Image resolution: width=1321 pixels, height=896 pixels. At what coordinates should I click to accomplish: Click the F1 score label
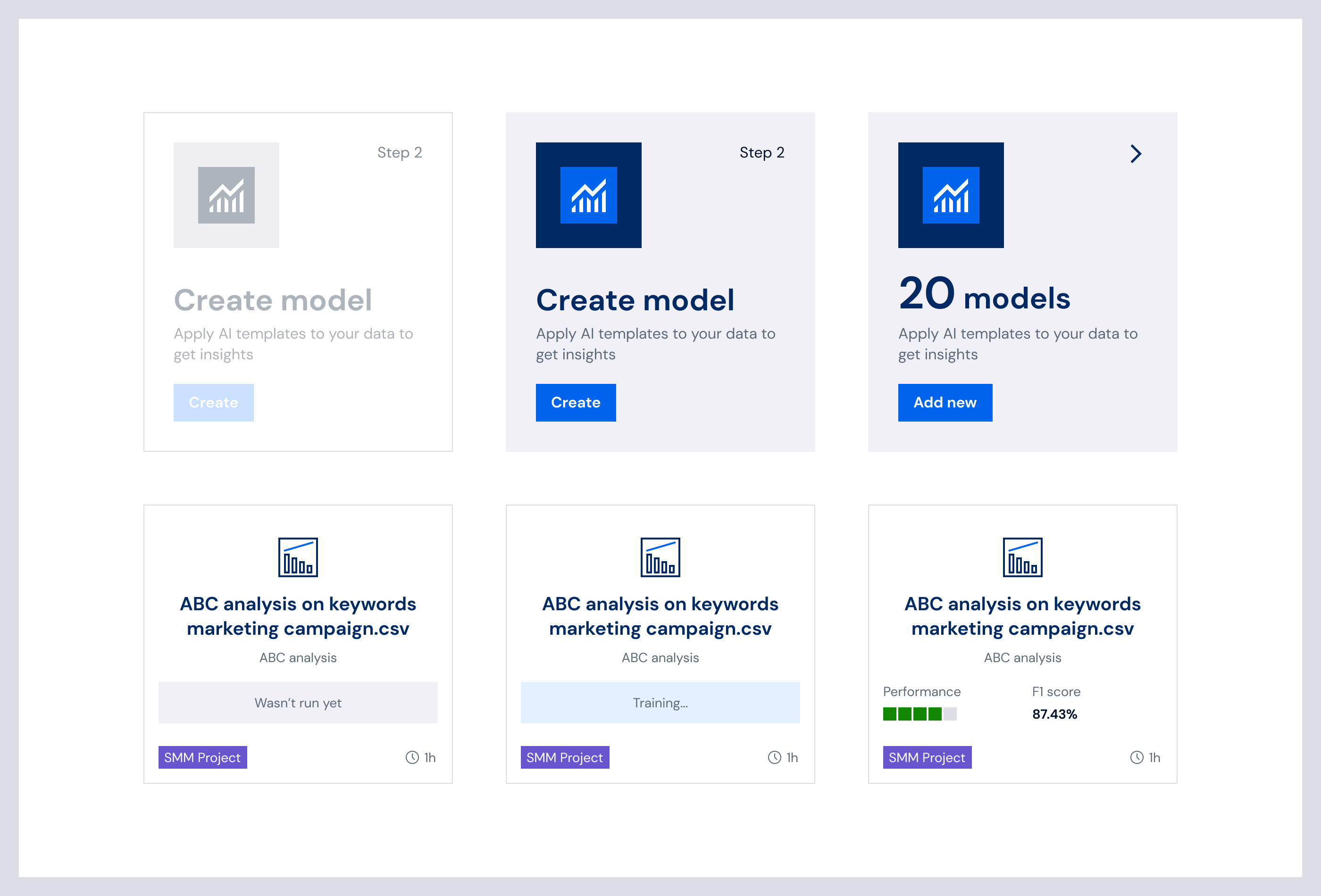pos(1055,691)
